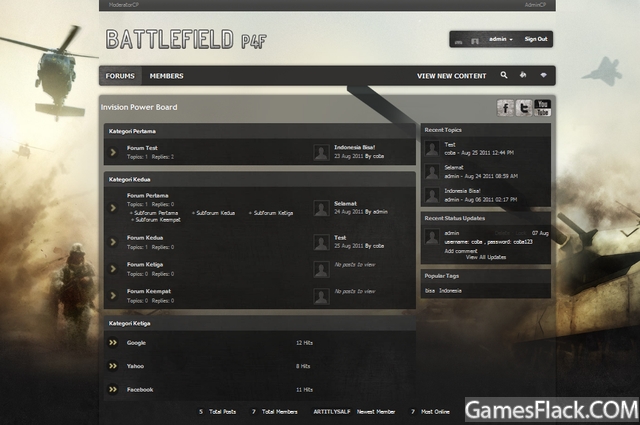Click the notifications icon left of admin
Viewport: 640px width, 425px height.
point(459,42)
